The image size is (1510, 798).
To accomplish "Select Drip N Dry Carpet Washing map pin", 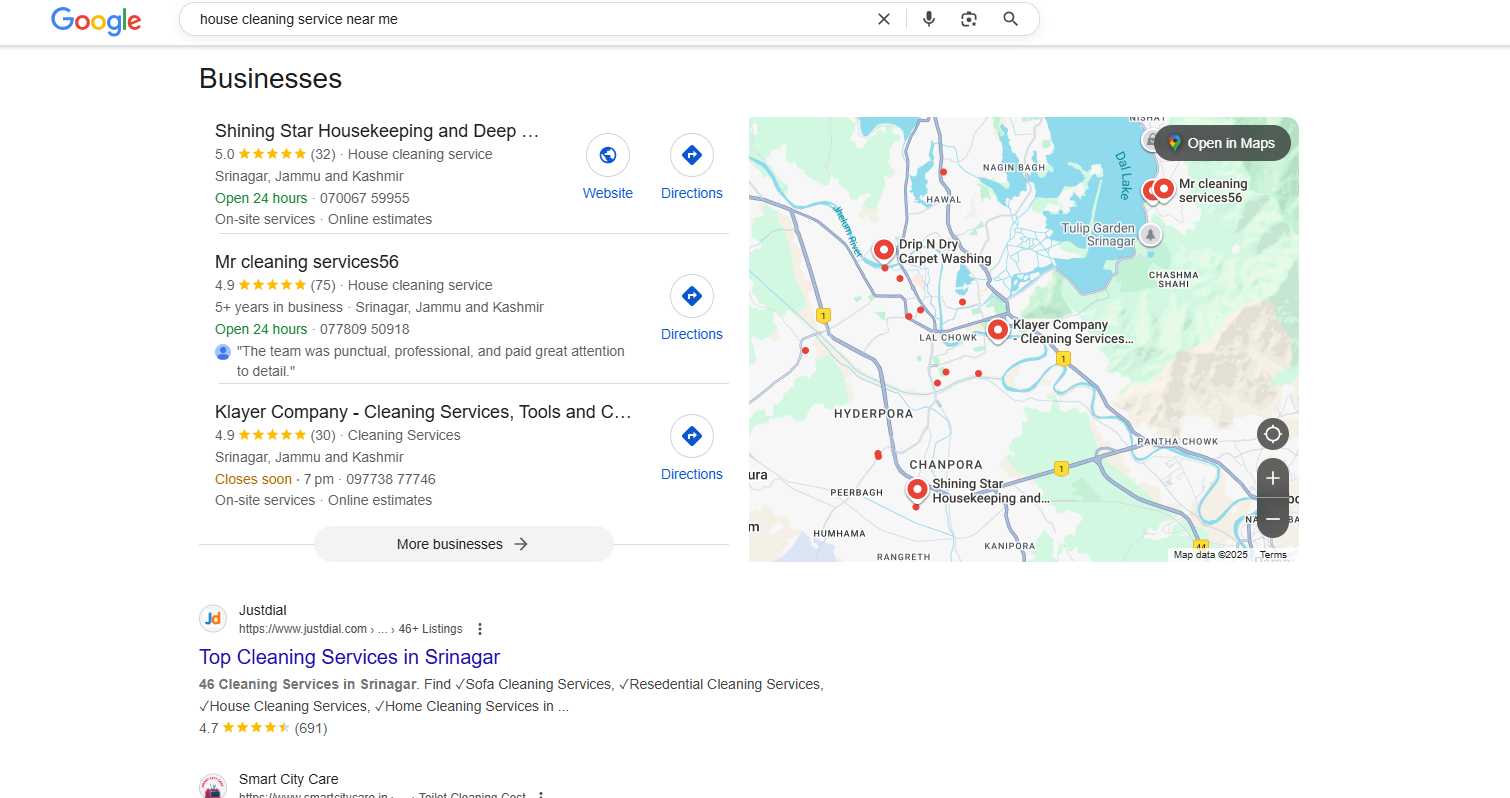I will [883, 249].
